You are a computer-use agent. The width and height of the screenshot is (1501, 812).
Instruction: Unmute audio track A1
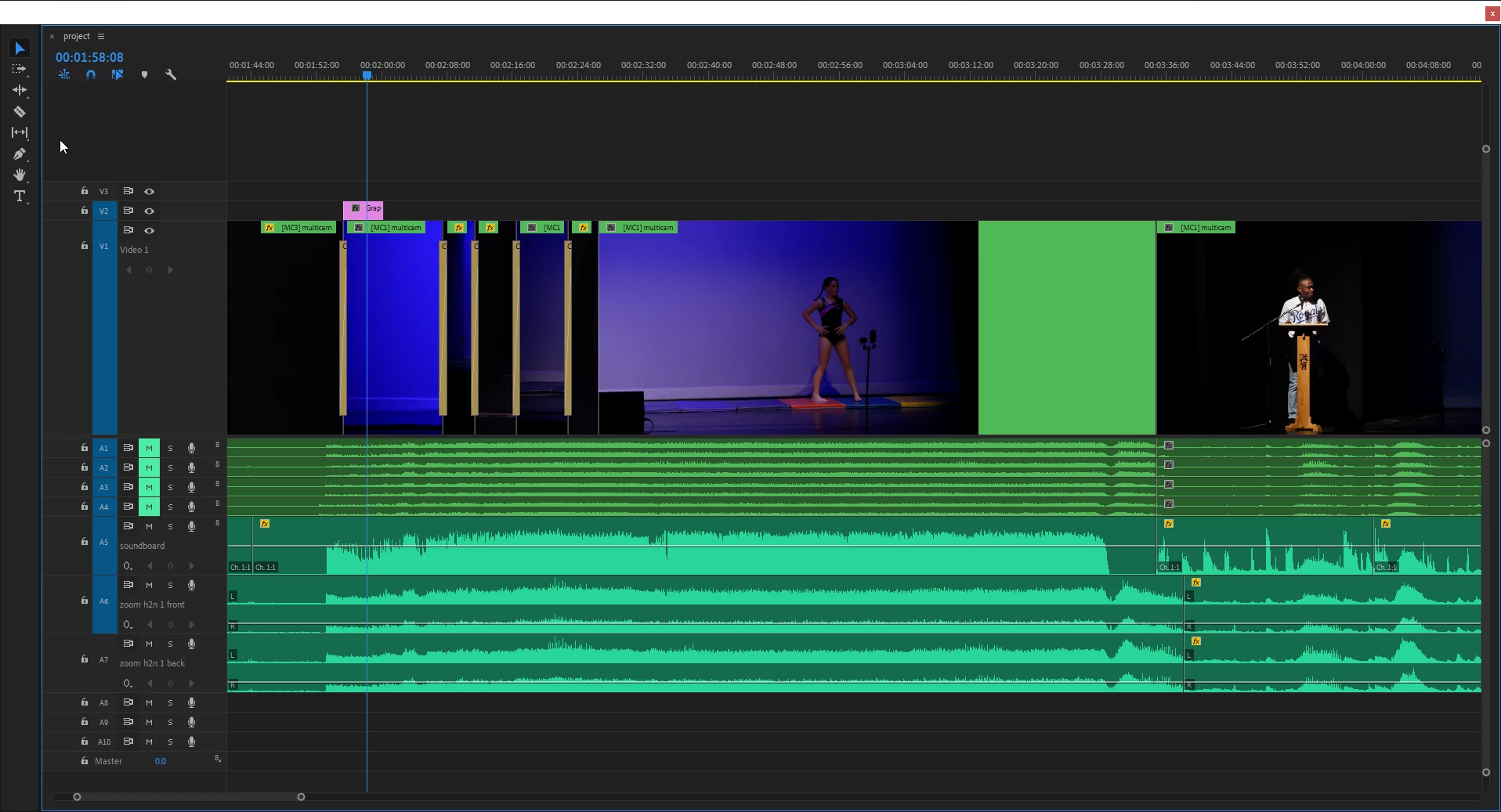(x=149, y=448)
